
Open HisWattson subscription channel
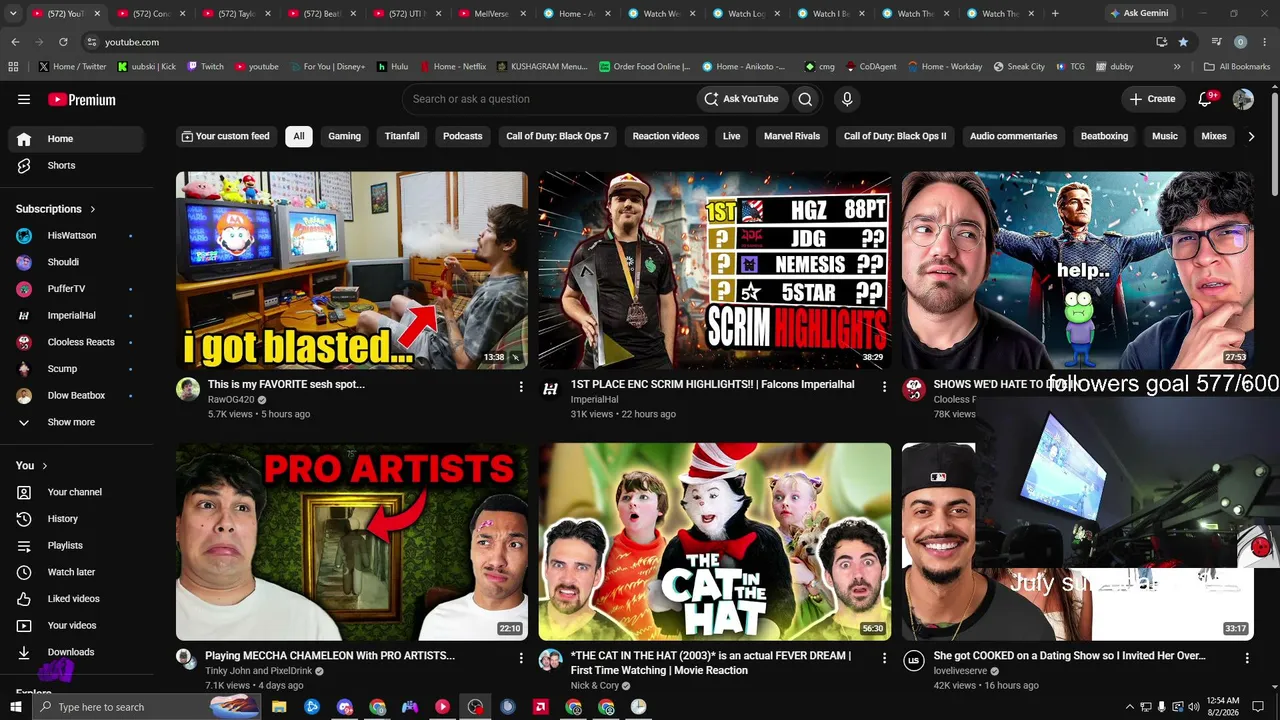click(x=76, y=235)
